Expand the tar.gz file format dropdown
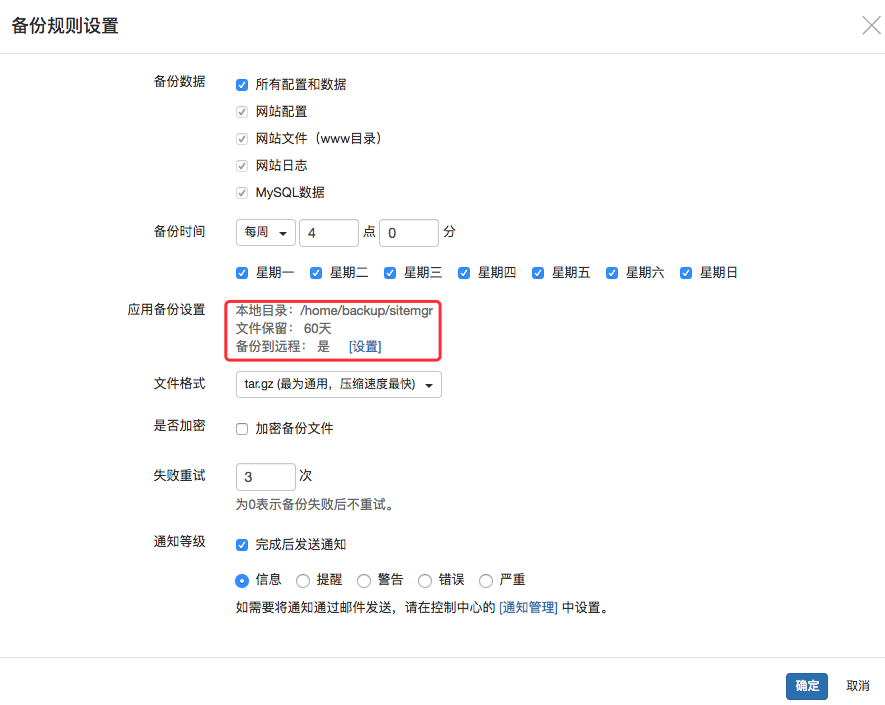The width and height of the screenshot is (885, 705). point(338,385)
